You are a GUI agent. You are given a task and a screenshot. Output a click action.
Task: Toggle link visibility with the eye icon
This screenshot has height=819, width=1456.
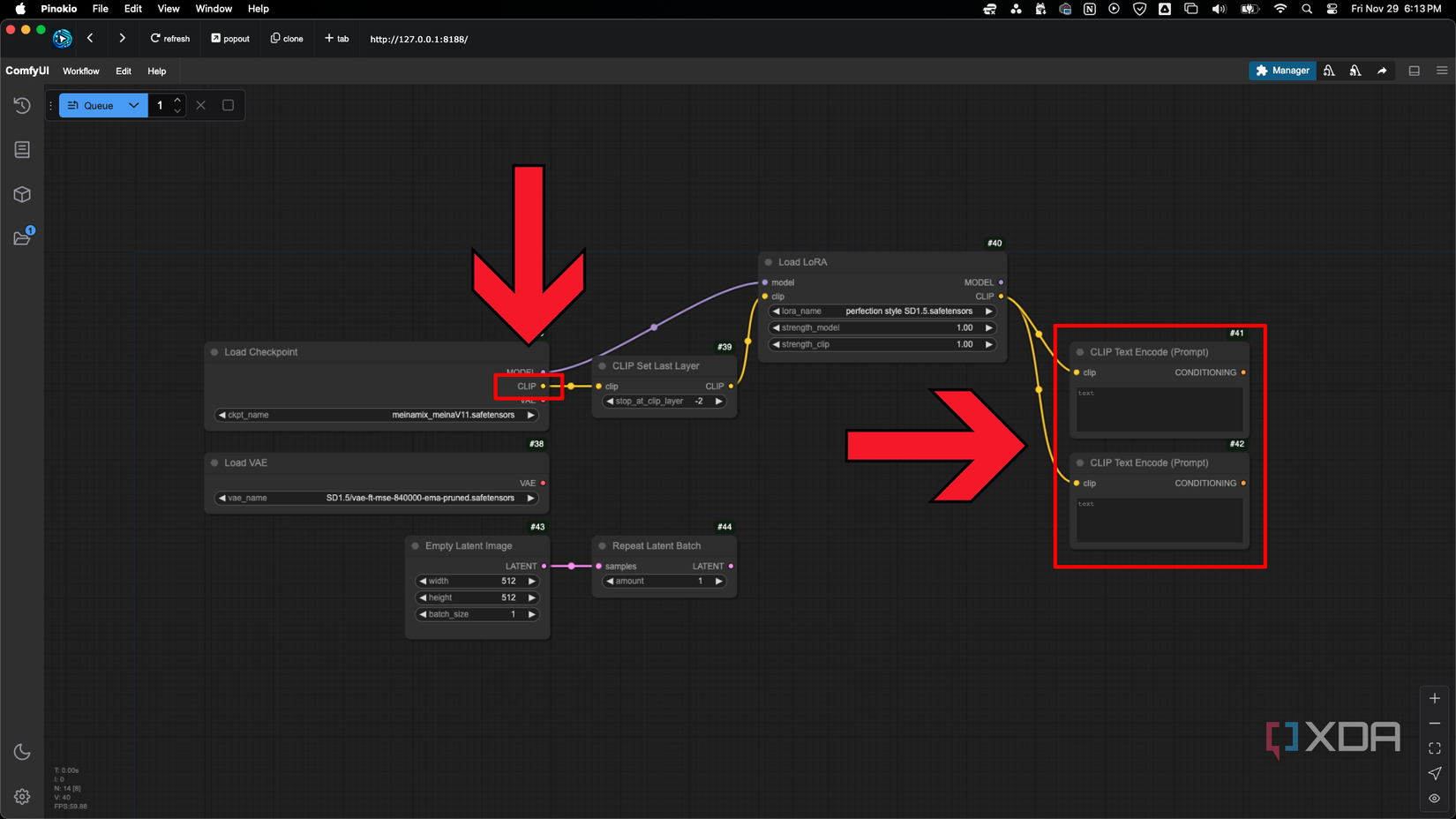click(1434, 799)
